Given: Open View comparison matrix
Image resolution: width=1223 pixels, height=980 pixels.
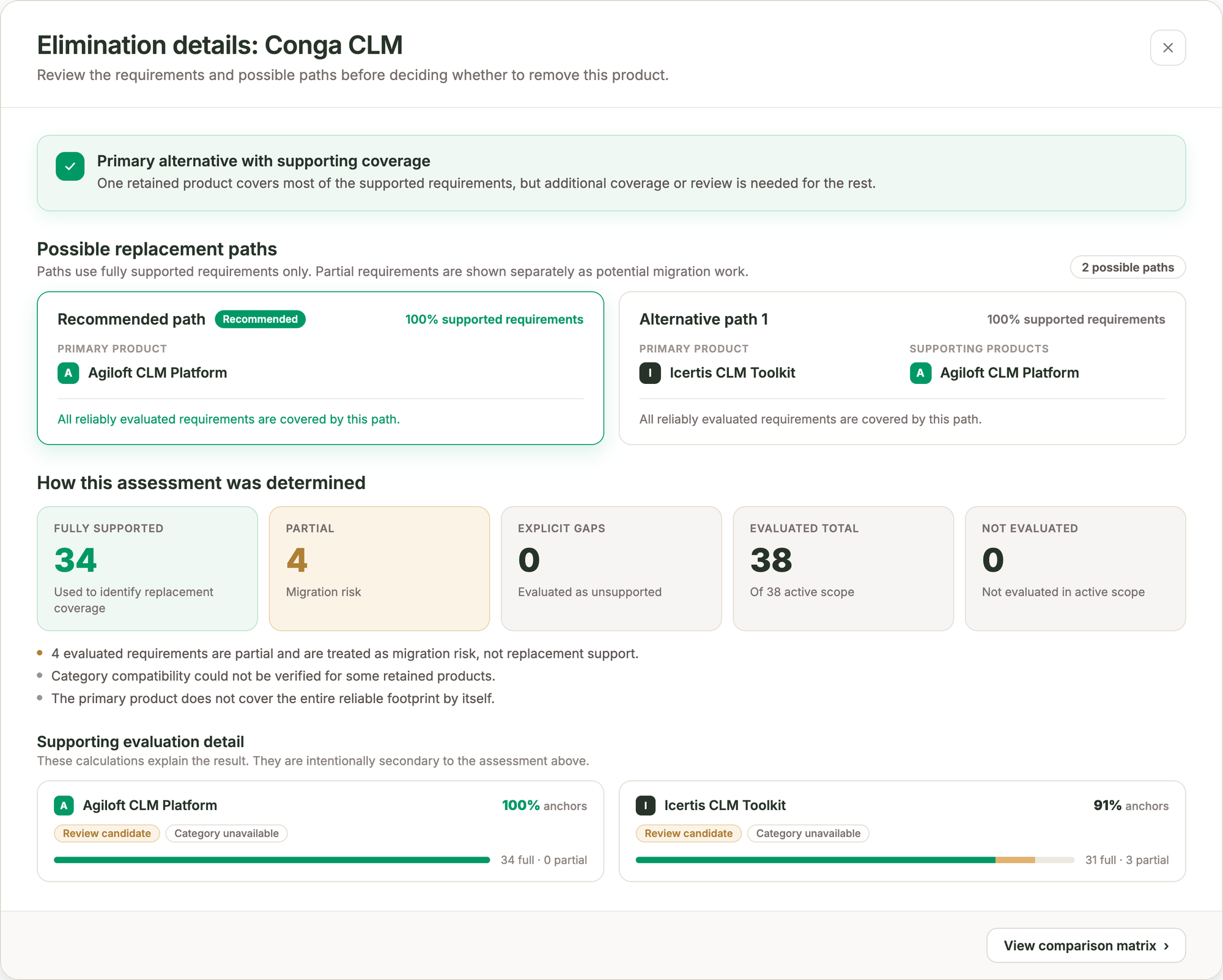Looking at the screenshot, I should [x=1086, y=945].
